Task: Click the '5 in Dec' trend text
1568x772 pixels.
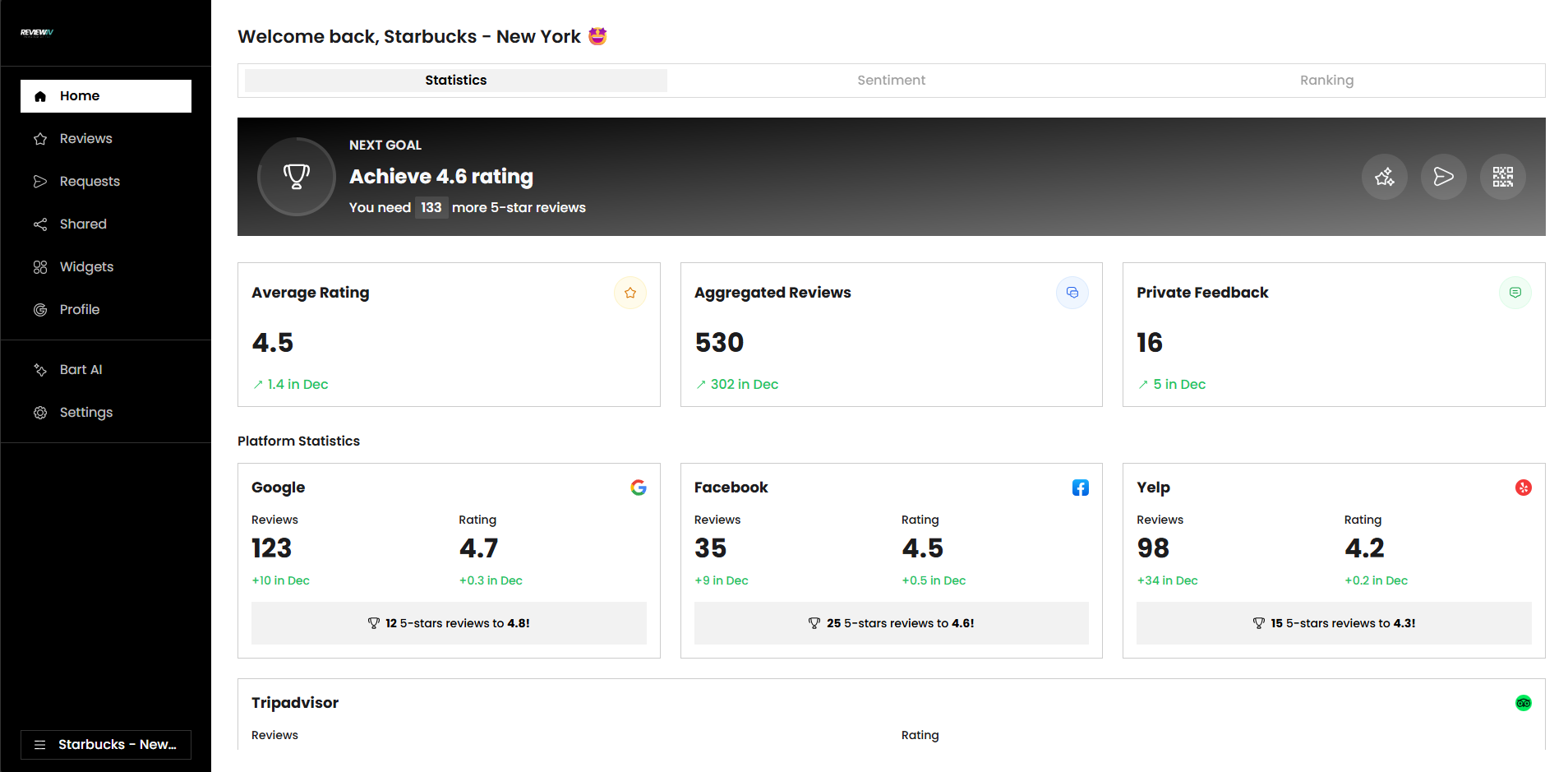Action: [1179, 385]
